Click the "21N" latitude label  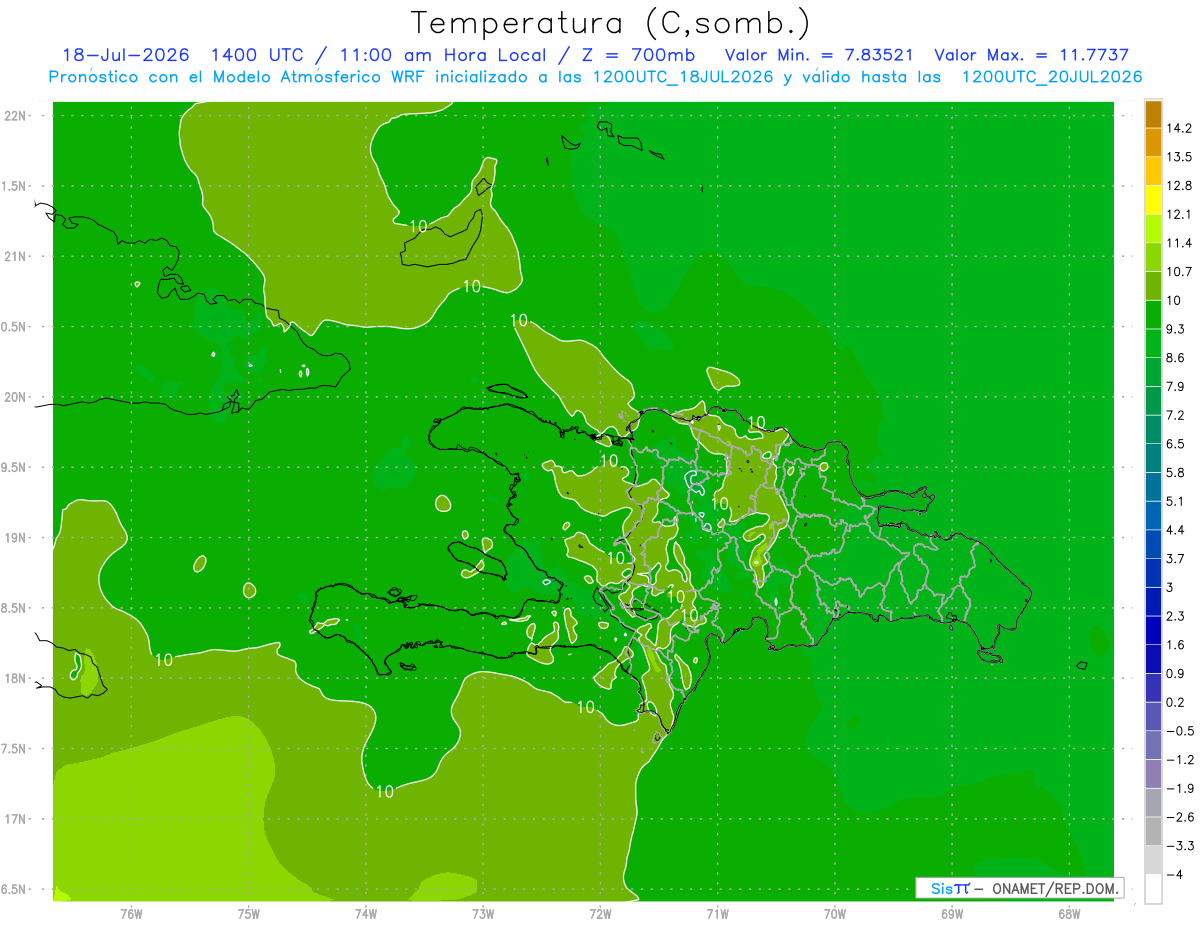click(x=15, y=257)
